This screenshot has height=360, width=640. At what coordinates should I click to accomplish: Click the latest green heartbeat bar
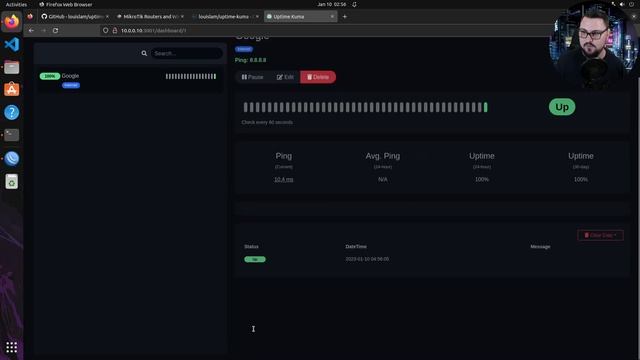point(486,107)
